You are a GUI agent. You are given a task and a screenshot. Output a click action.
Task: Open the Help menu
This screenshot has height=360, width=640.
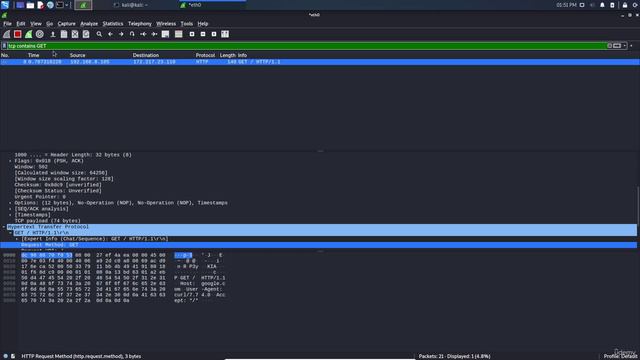tap(203, 24)
